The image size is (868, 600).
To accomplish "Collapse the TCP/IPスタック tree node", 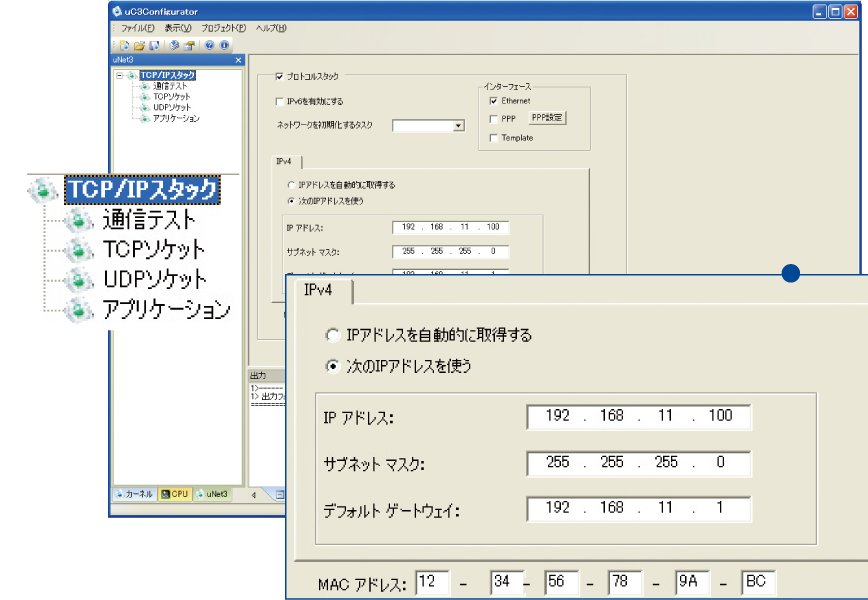I will click(x=120, y=75).
